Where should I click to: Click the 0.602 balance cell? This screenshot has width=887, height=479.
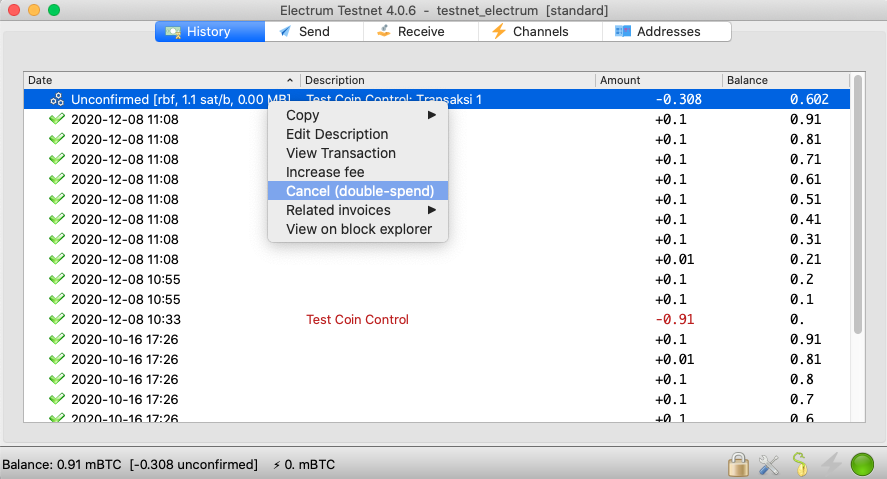[810, 100]
